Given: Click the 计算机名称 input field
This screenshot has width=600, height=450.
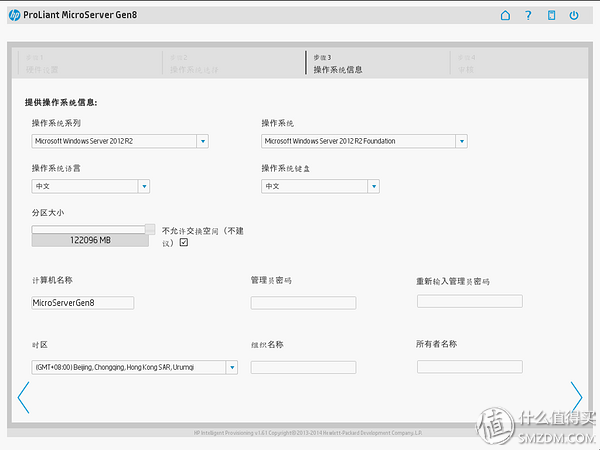Looking at the screenshot, I should click(x=83, y=303).
